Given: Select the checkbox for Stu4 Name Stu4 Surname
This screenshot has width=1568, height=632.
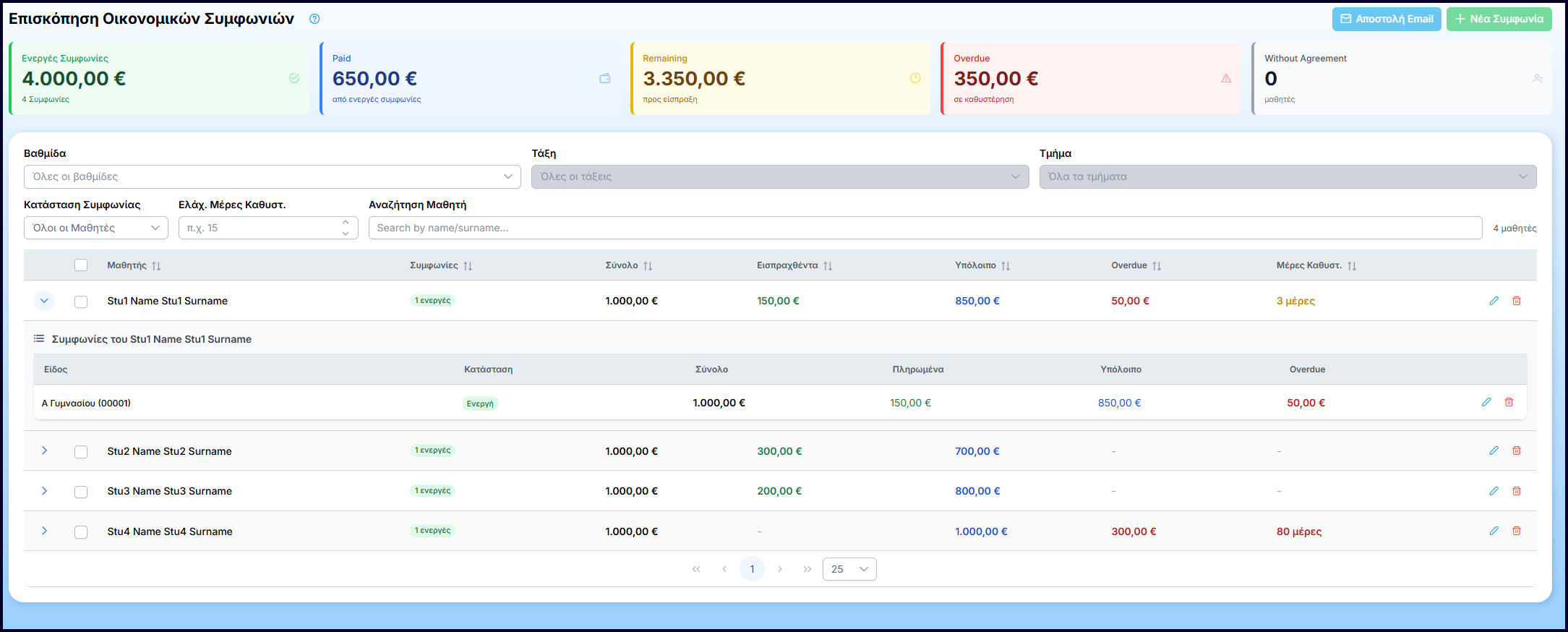Looking at the screenshot, I should click(x=81, y=532).
